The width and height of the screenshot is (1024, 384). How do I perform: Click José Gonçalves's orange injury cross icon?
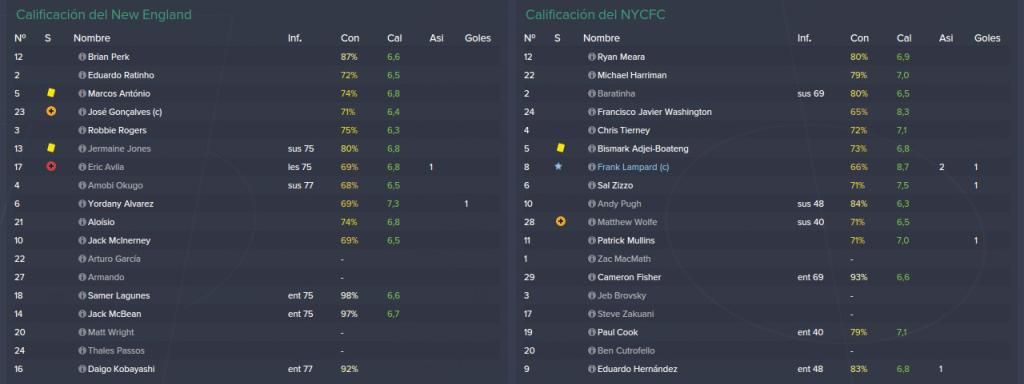click(x=51, y=112)
